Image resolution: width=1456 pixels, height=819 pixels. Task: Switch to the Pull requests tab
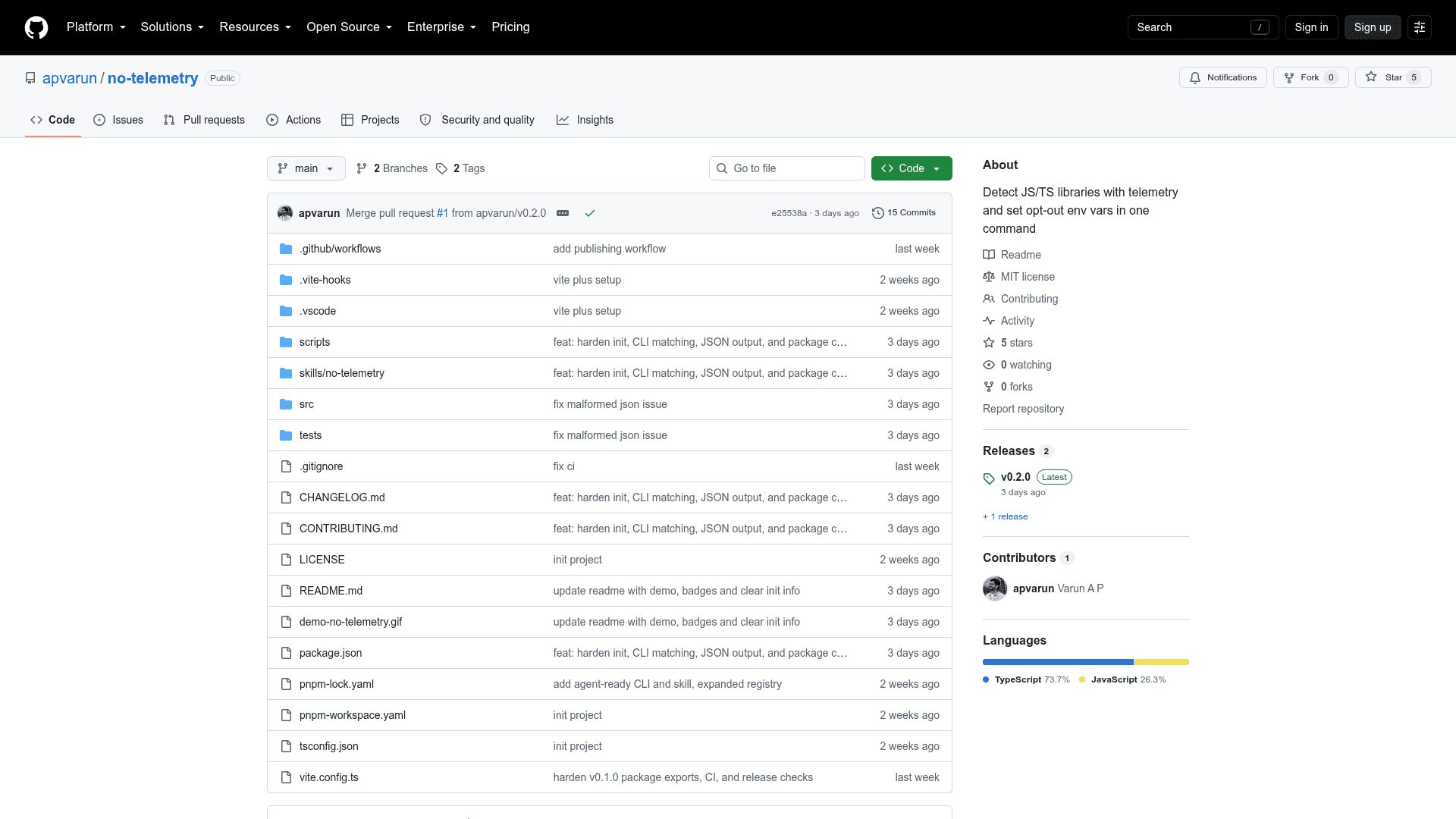pyautogui.click(x=204, y=120)
